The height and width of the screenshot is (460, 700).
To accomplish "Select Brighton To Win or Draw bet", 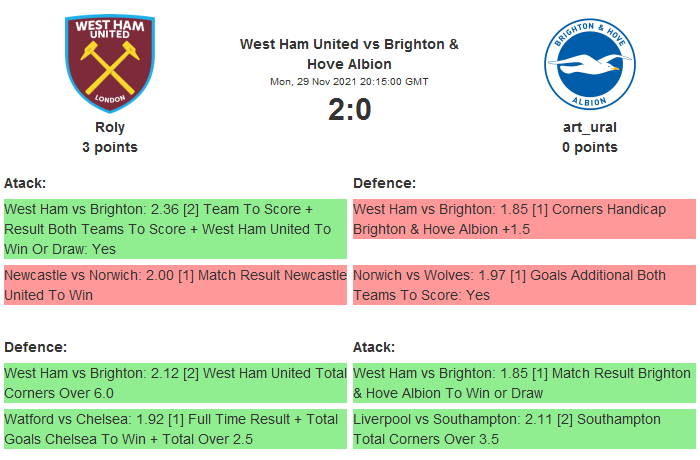I will (x=523, y=382).
